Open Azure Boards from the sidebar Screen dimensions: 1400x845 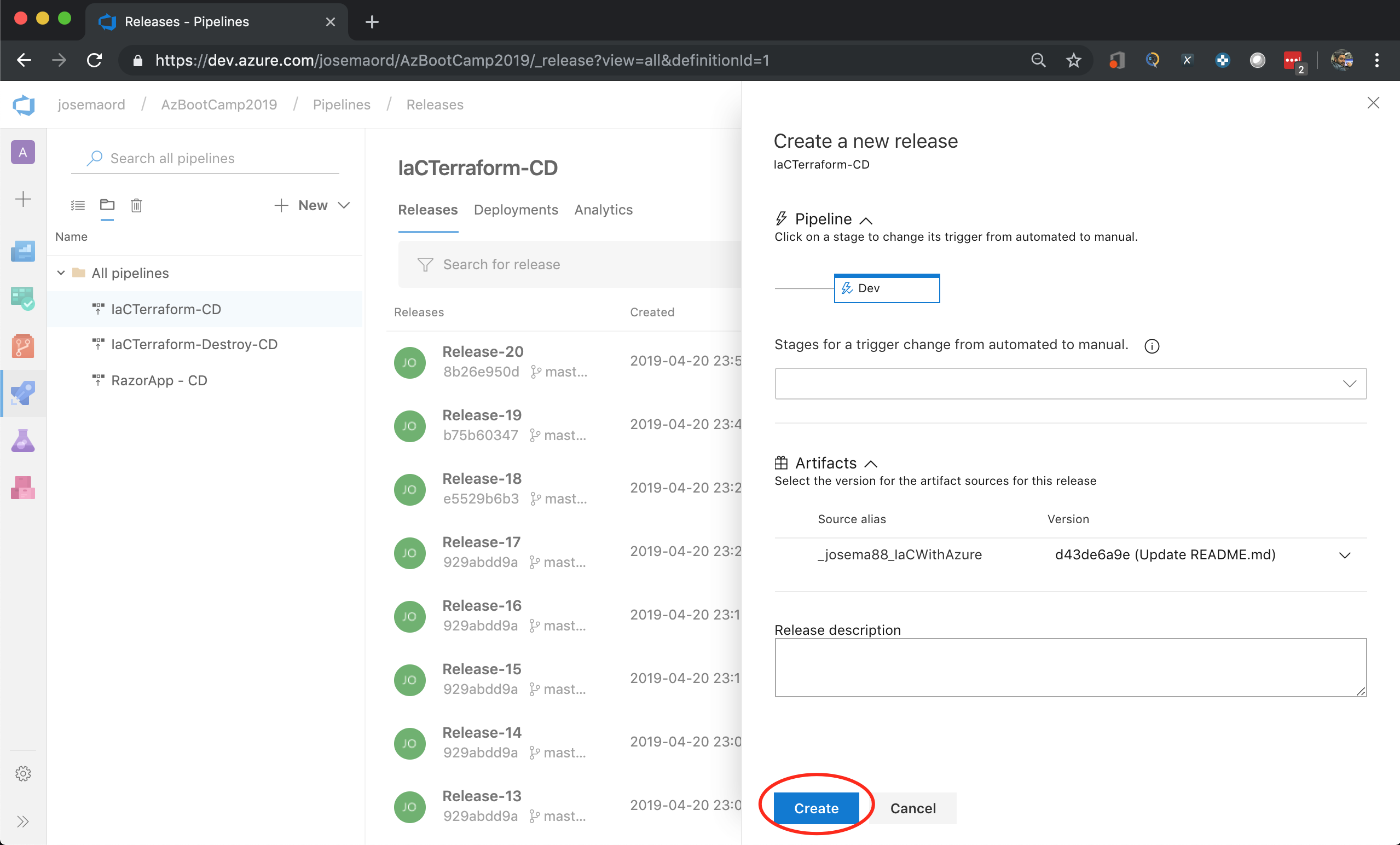[x=23, y=298]
